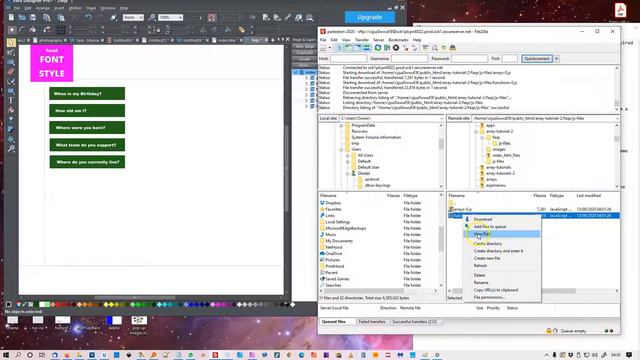Switch to the Successful transfers tab
Viewport: 640px width, 360px height.
(x=414, y=322)
